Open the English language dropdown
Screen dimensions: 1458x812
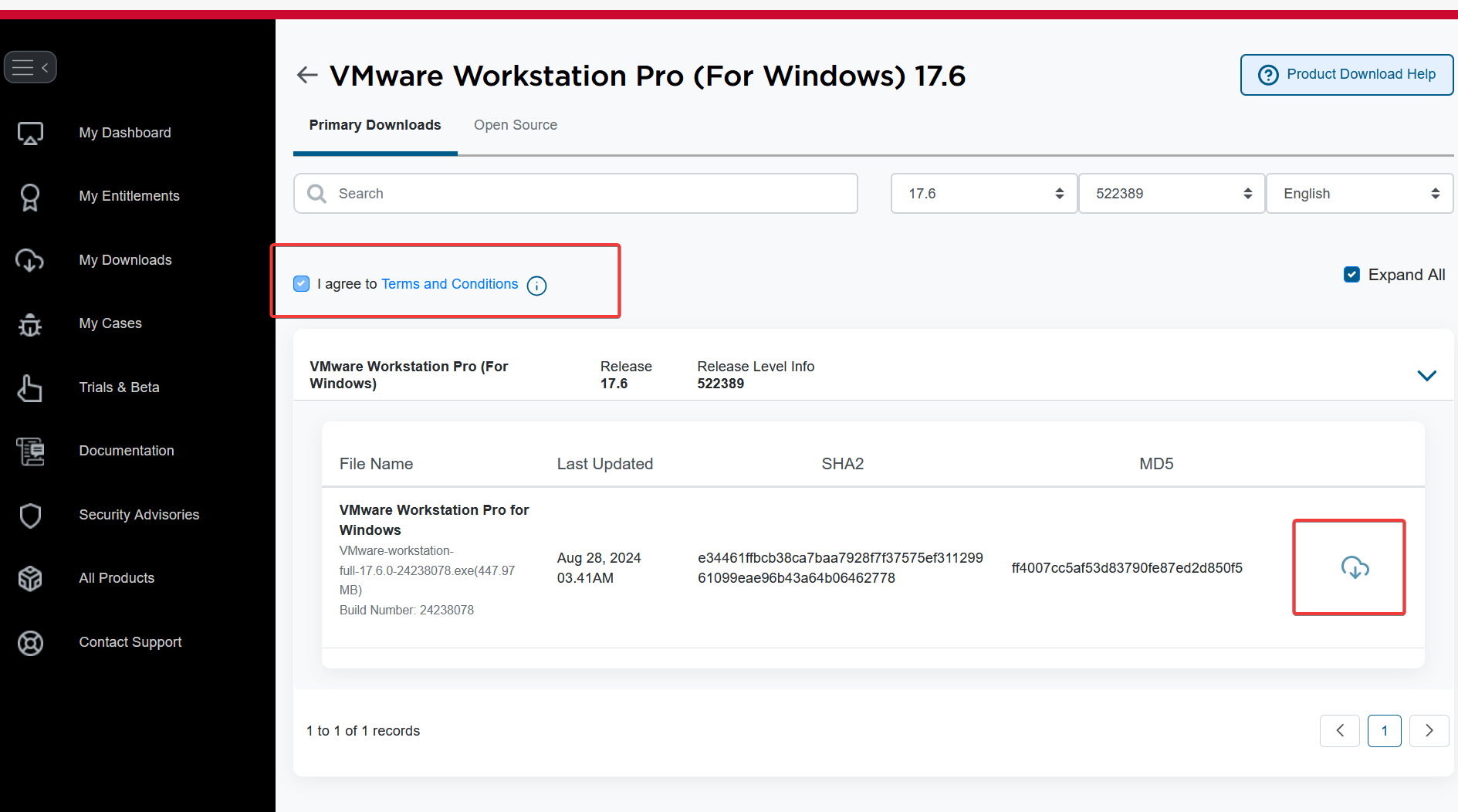coord(1359,194)
